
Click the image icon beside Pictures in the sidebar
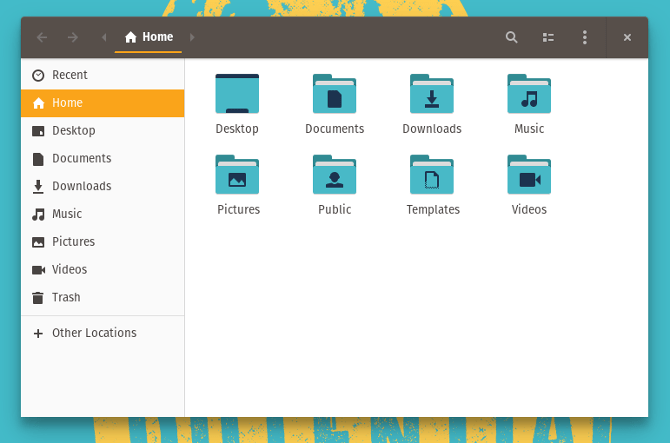click(38, 242)
